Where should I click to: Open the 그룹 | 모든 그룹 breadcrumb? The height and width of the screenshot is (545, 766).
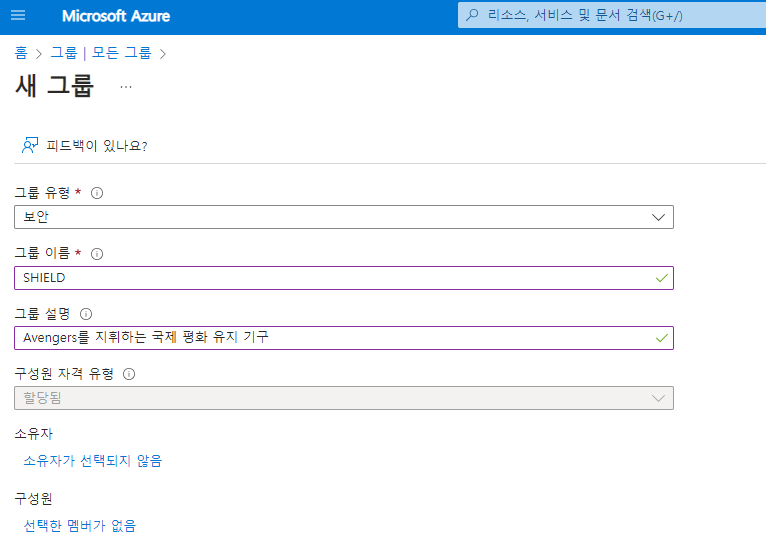tap(101, 53)
